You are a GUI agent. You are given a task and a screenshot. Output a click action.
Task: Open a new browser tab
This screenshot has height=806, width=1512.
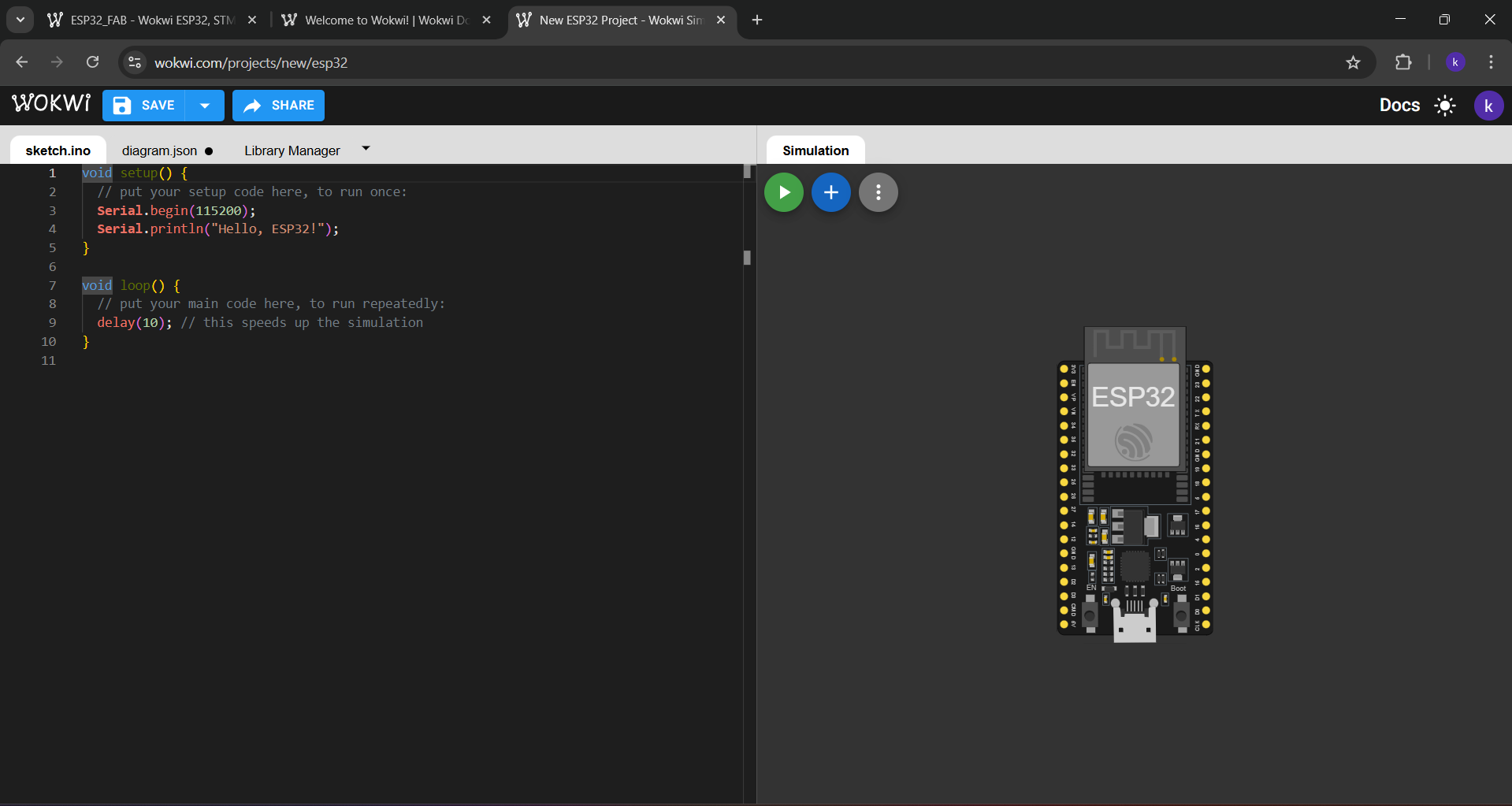[x=757, y=20]
